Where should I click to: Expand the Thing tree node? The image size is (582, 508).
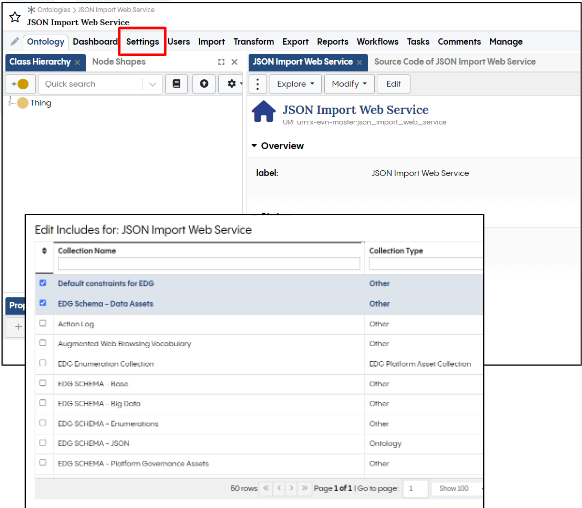12,103
